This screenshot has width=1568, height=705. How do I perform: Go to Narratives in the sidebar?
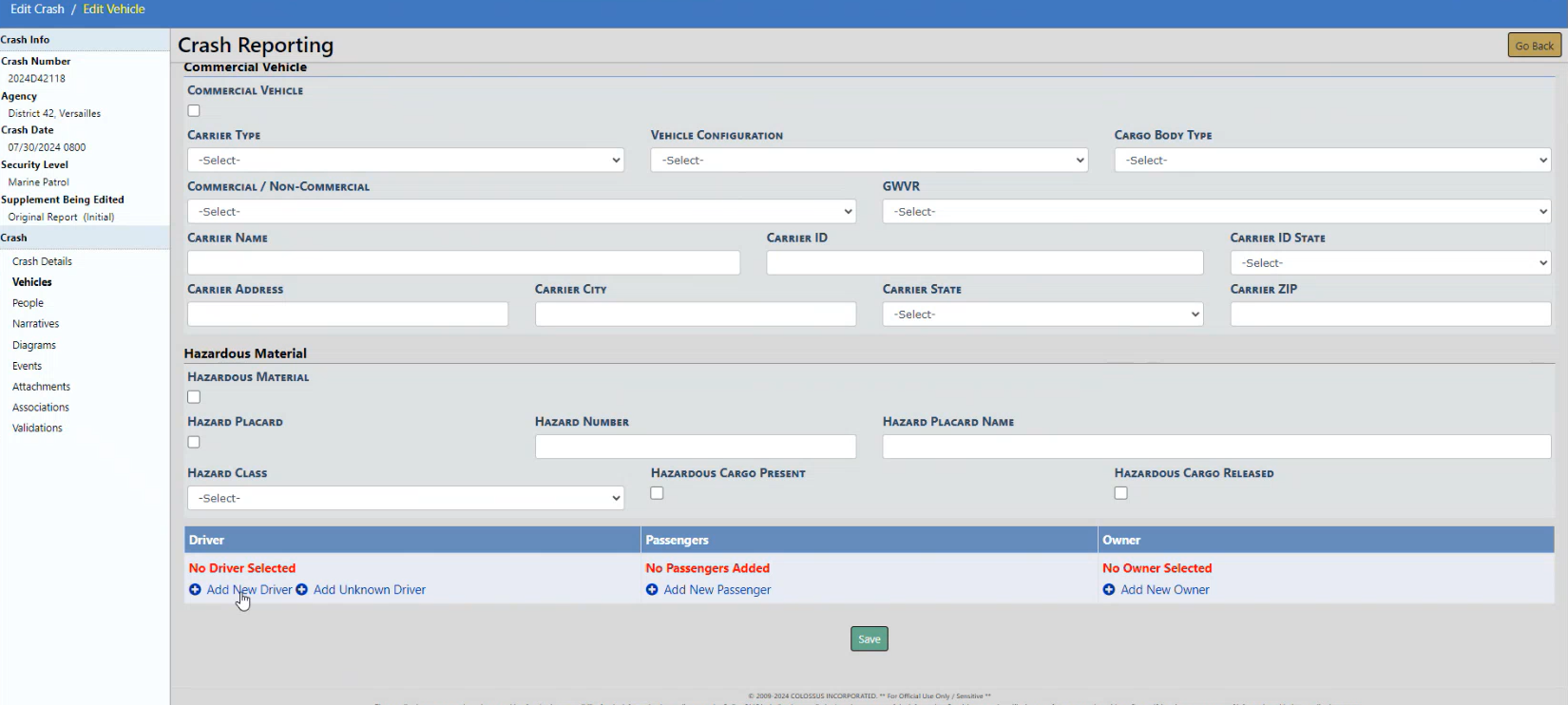35,324
